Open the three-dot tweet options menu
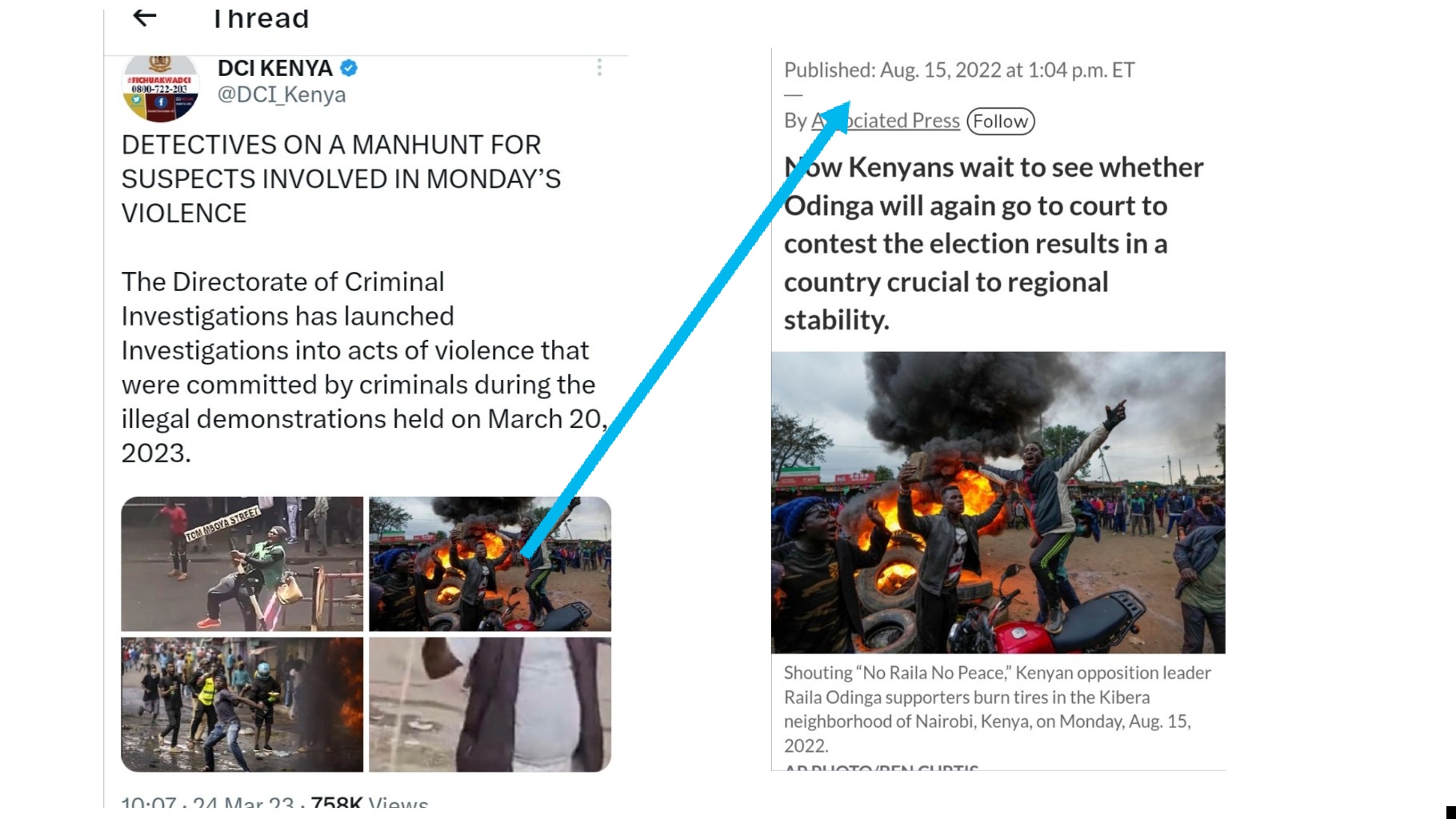1456x819 pixels. coord(599,68)
